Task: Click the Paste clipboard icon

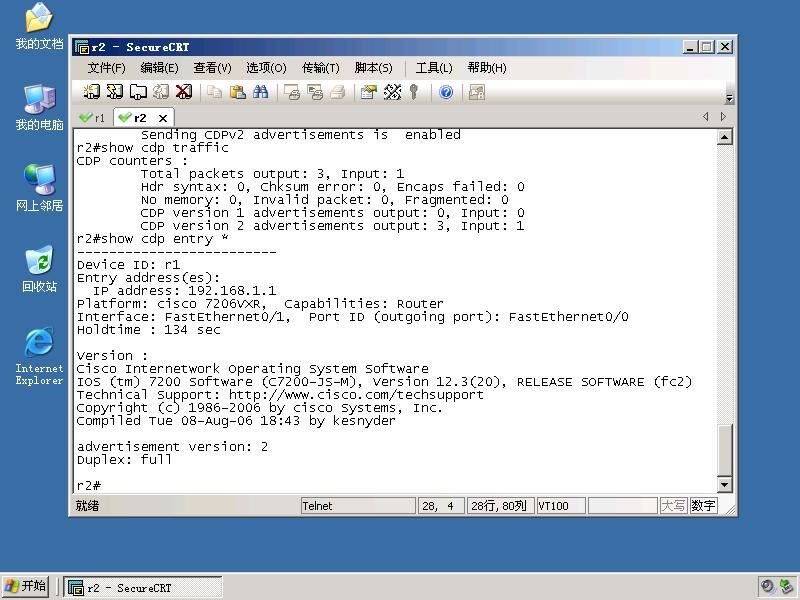Action: tap(237, 92)
